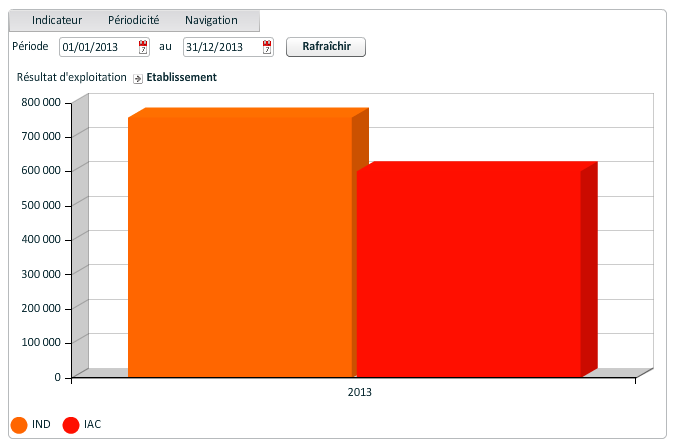The width and height of the screenshot is (674, 447).
Task: Click the Etablissement breadcrumb label
Action: tap(181, 77)
